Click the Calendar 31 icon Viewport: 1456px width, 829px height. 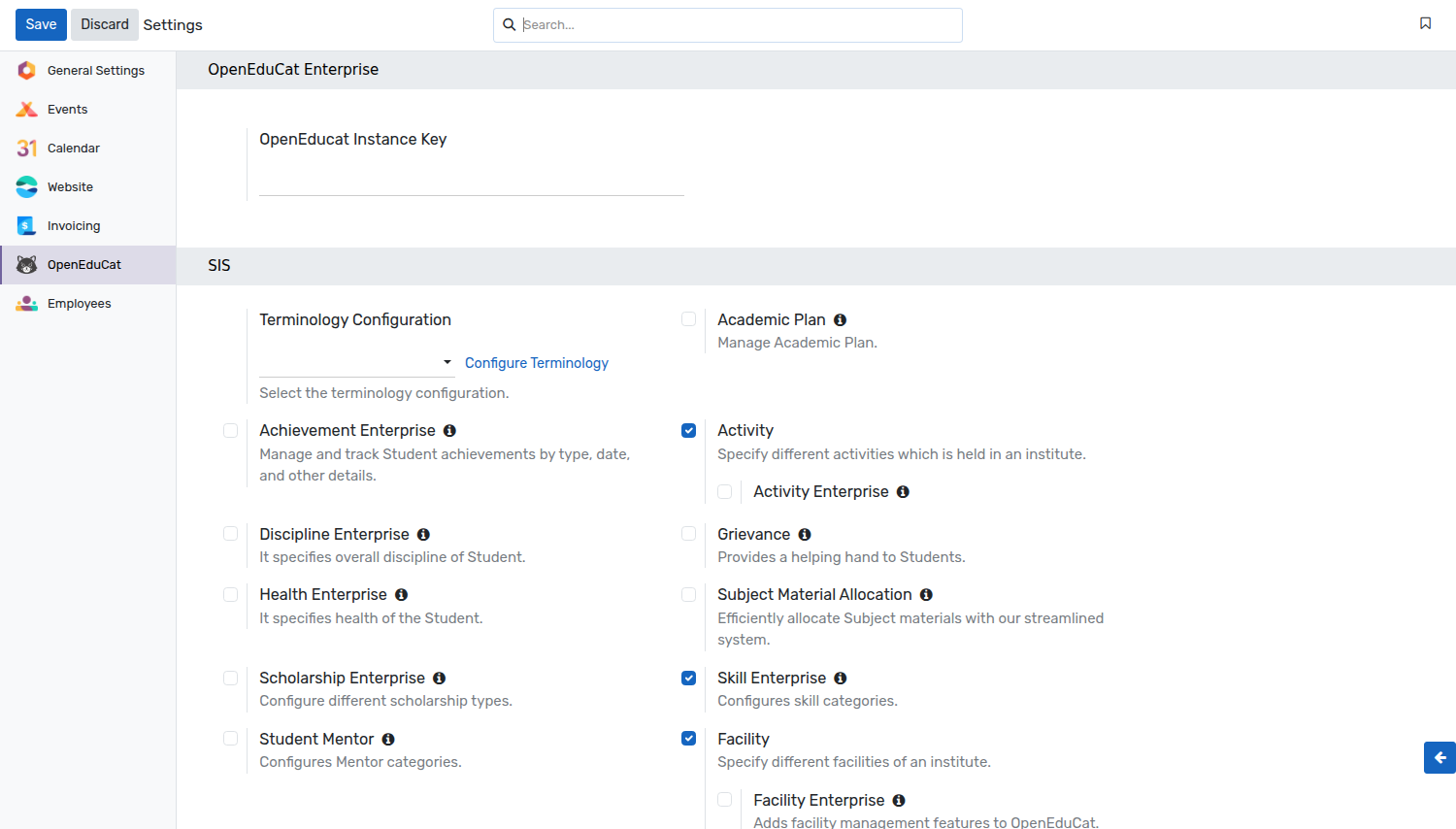click(27, 148)
